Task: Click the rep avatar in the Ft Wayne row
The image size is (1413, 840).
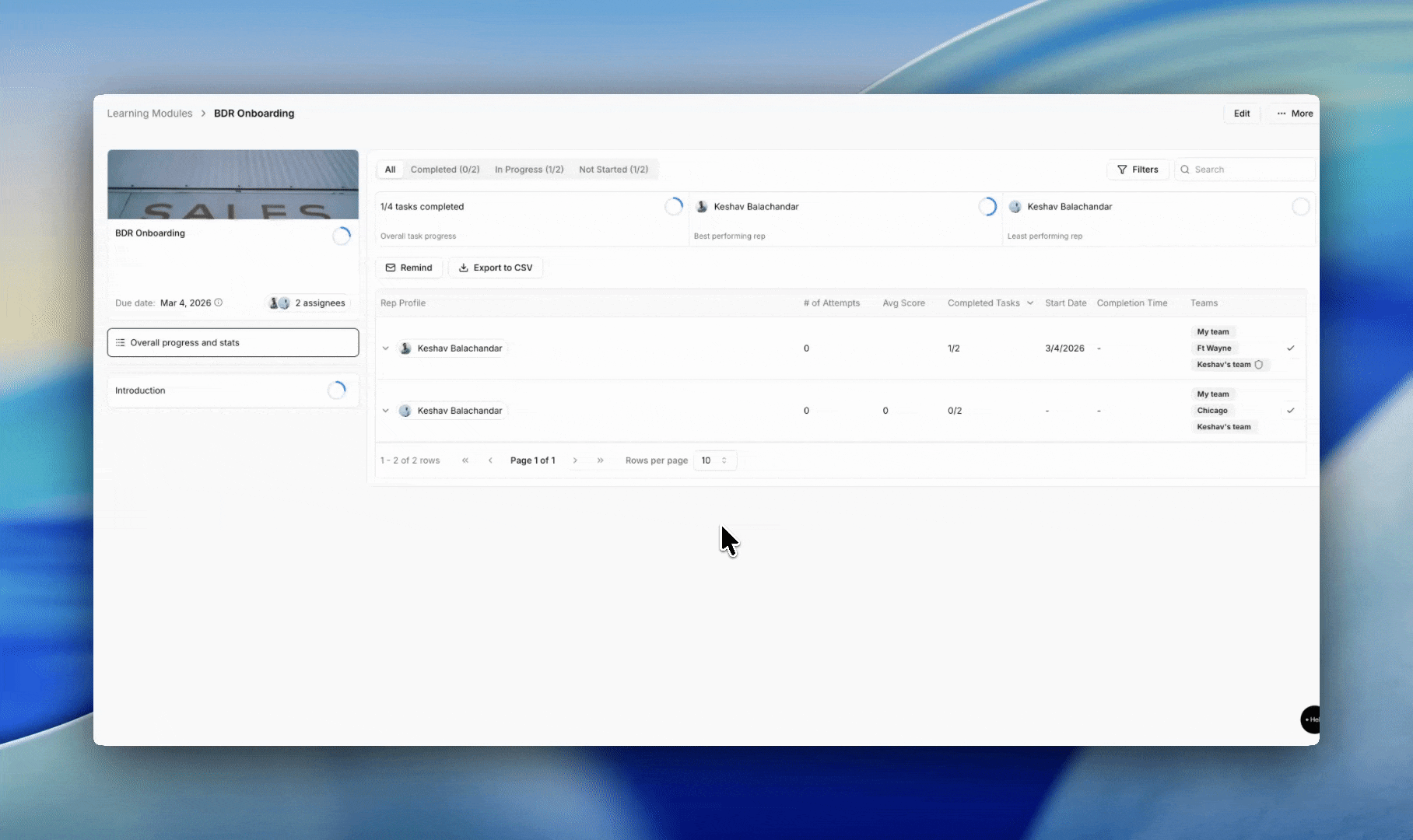Action: click(405, 348)
